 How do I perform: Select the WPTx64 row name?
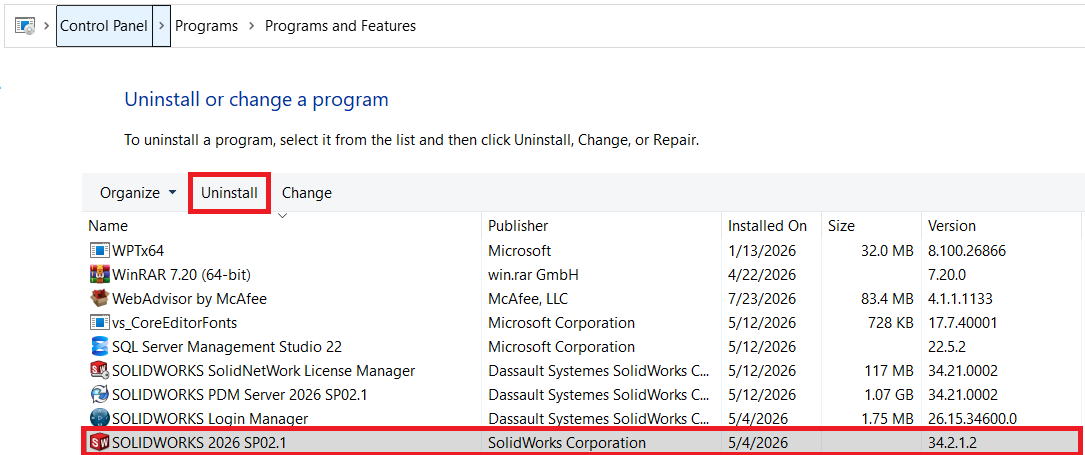pyautogui.click(x=138, y=250)
